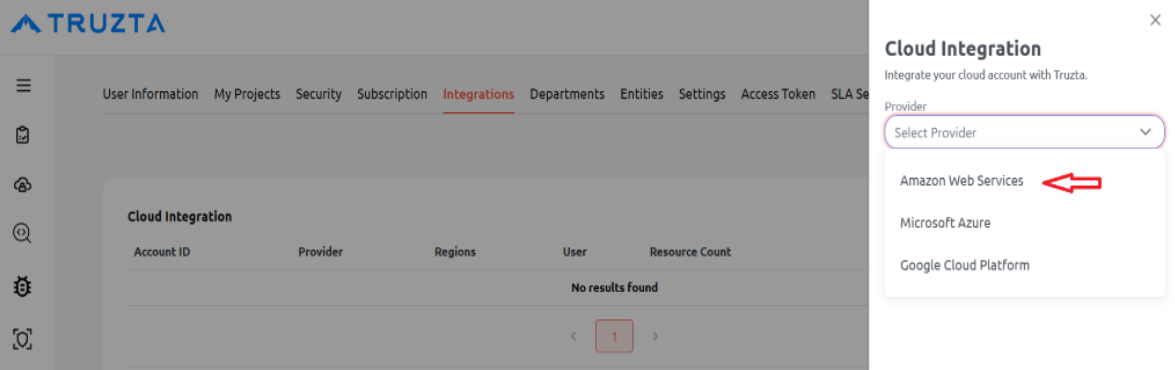The width and height of the screenshot is (1175, 370).
Task: Click the Provider dropdown chevron arrow
Action: pyautogui.click(x=1146, y=132)
